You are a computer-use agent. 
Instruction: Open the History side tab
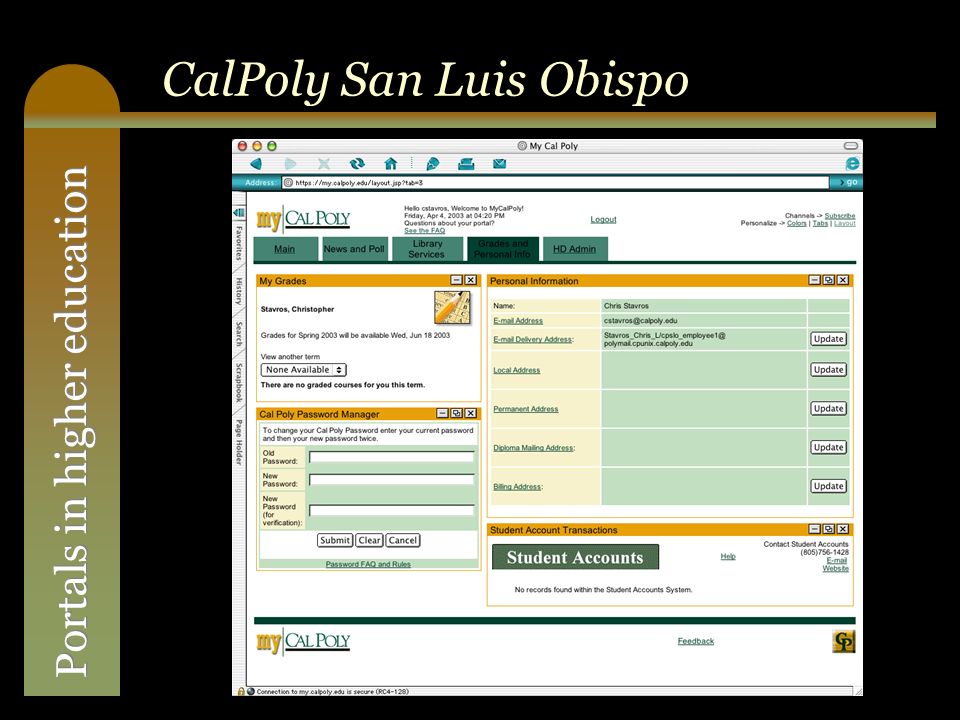click(x=239, y=291)
